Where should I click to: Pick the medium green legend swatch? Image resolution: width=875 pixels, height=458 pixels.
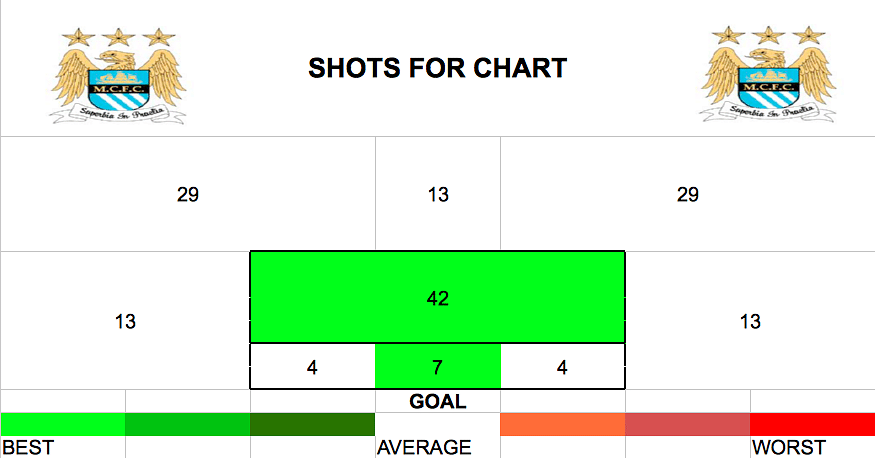point(188,425)
